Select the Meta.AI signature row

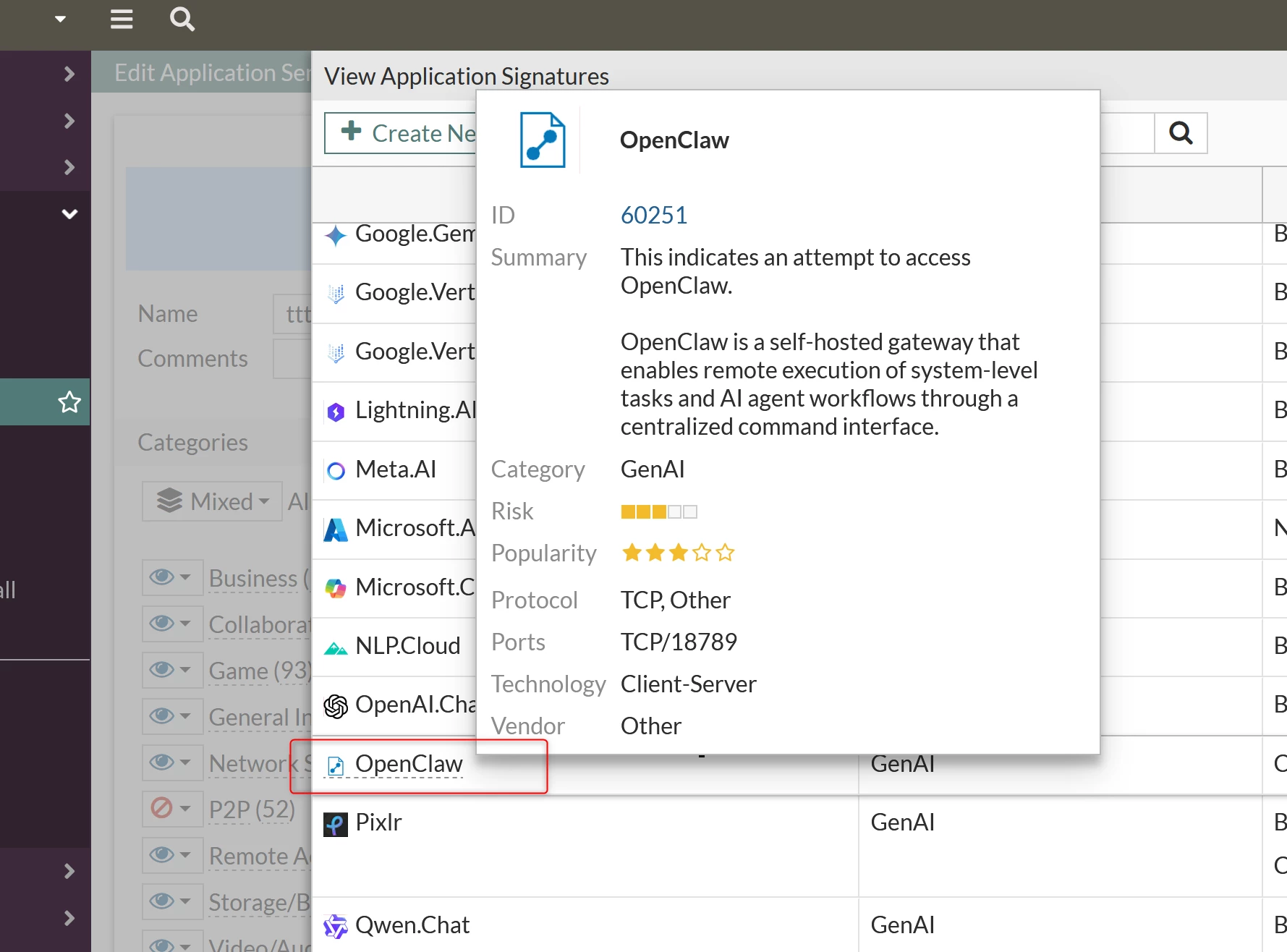(396, 469)
